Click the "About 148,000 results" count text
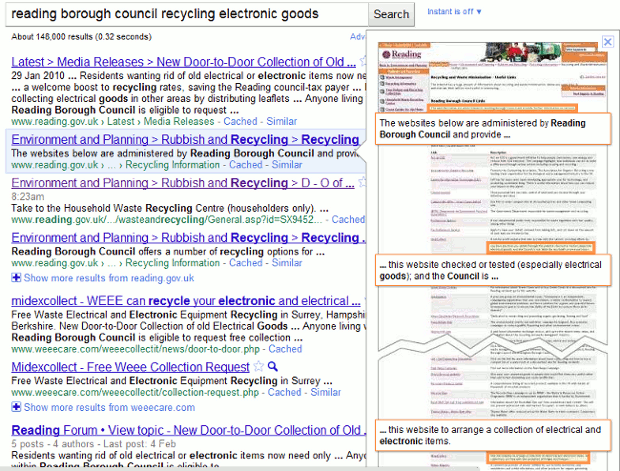The width and height of the screenshot is (620, 471). click(81, 37)
